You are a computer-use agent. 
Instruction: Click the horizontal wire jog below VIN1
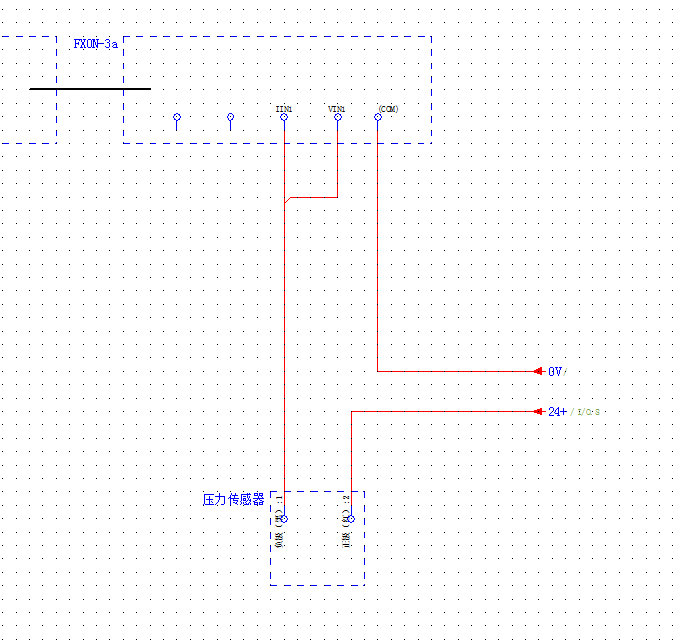click(312, 197)
